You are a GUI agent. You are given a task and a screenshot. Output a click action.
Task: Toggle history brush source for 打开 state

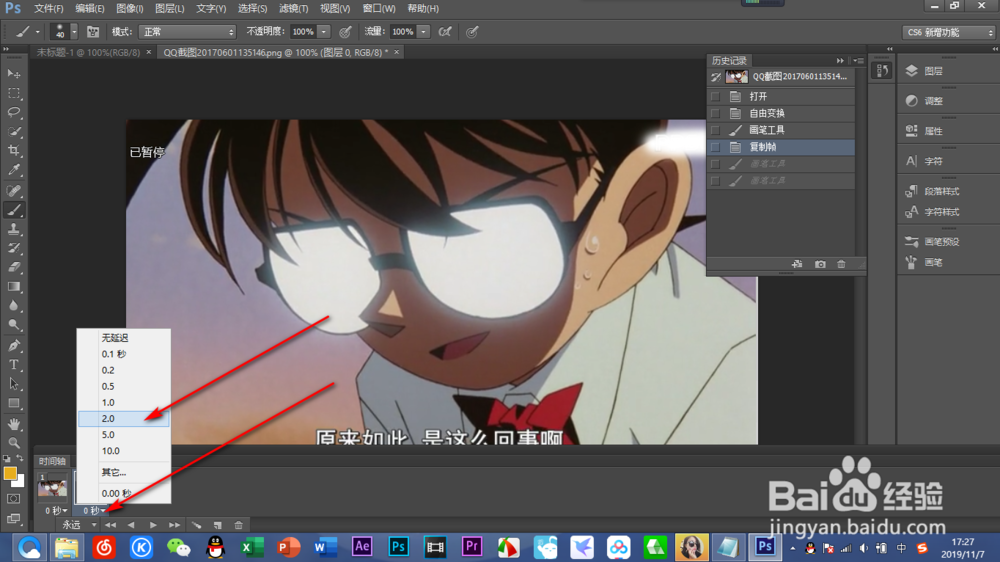pos(716,96)
